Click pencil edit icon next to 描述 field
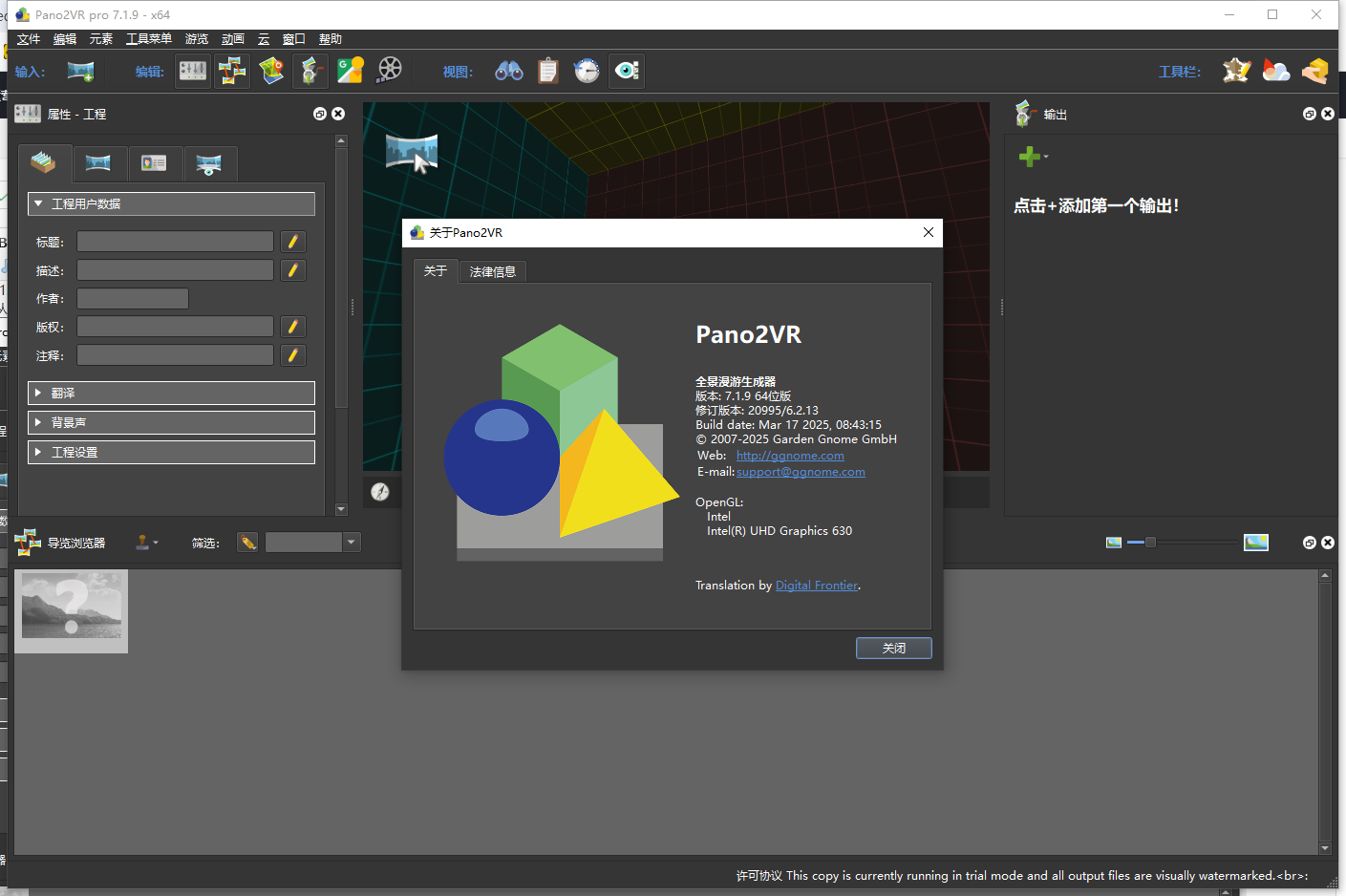The width and height of the screenshot is (1346, 896). pos(293,270)
